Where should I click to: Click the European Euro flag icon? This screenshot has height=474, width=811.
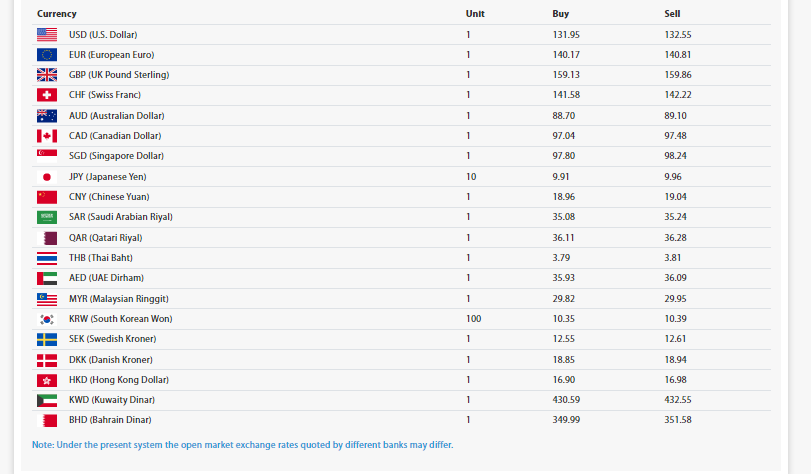point(47,54)
